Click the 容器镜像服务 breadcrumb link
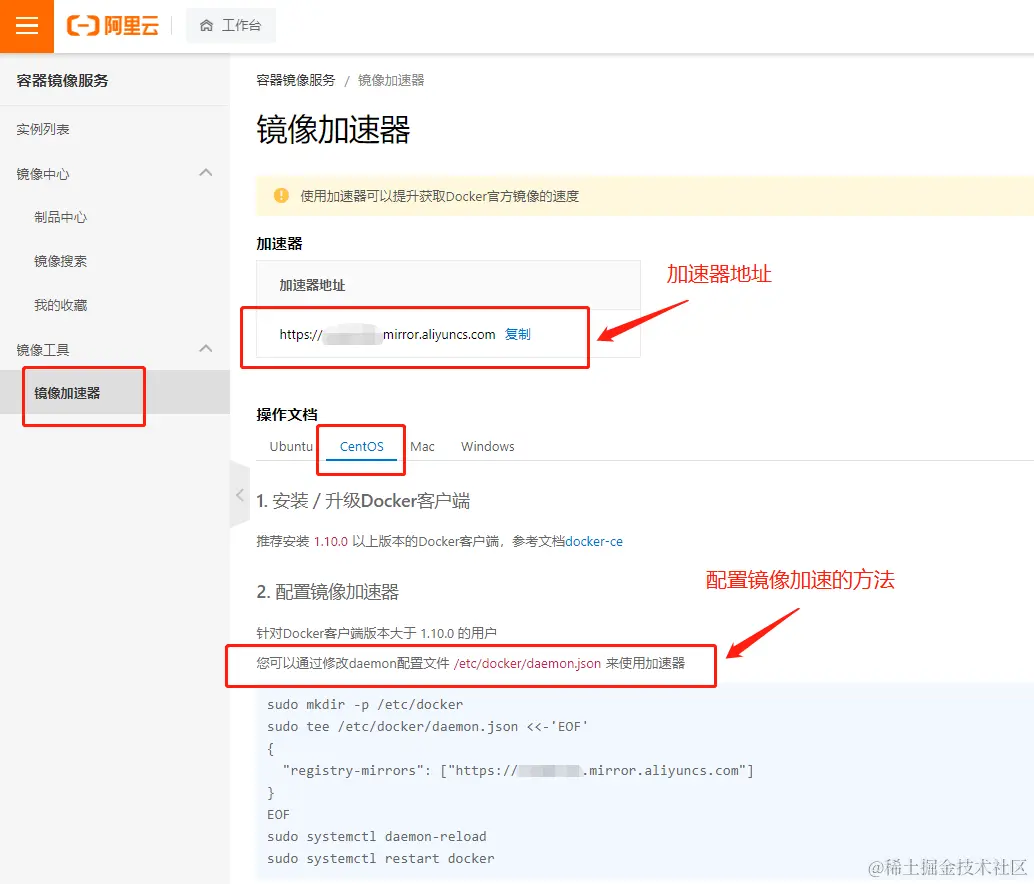 (295, 80)
